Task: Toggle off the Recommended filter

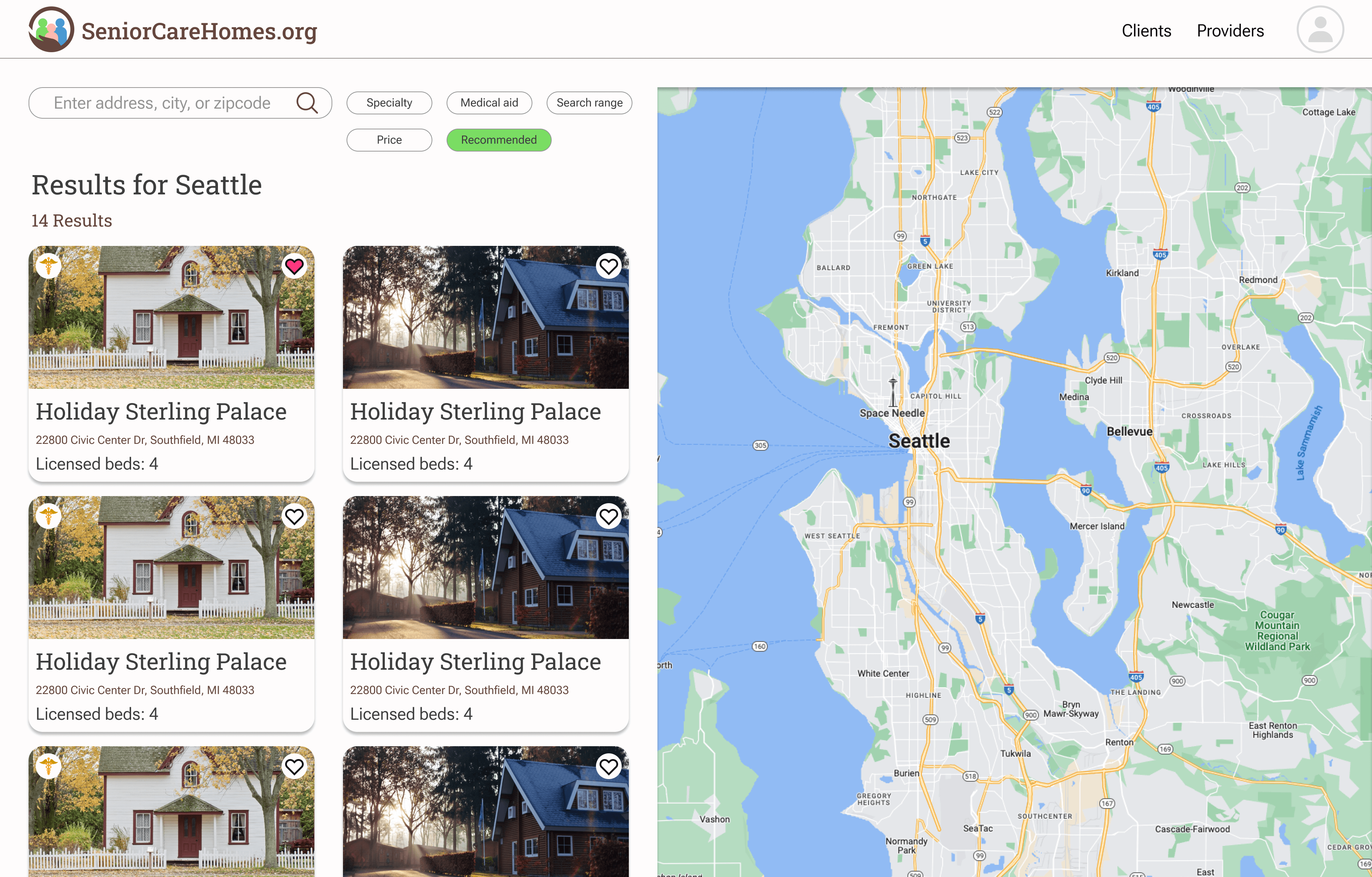Action: tap(498, 140)
